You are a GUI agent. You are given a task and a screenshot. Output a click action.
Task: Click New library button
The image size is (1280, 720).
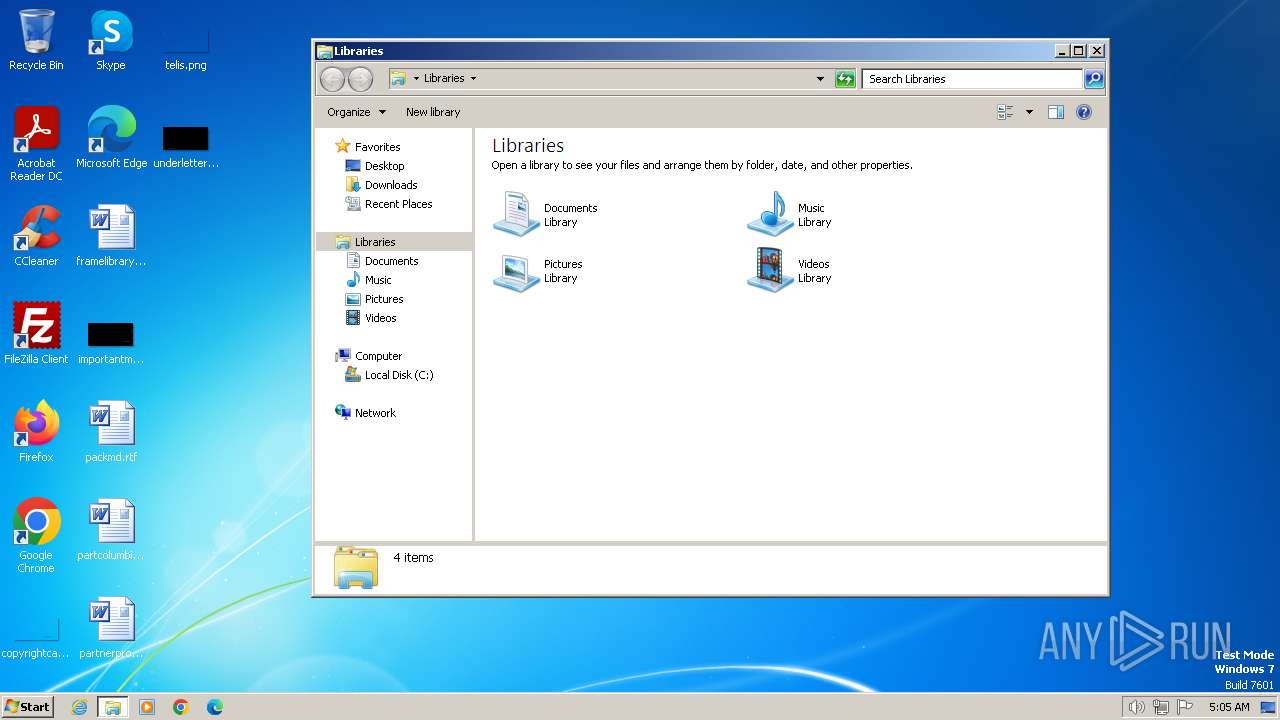(x=433, y=112)
